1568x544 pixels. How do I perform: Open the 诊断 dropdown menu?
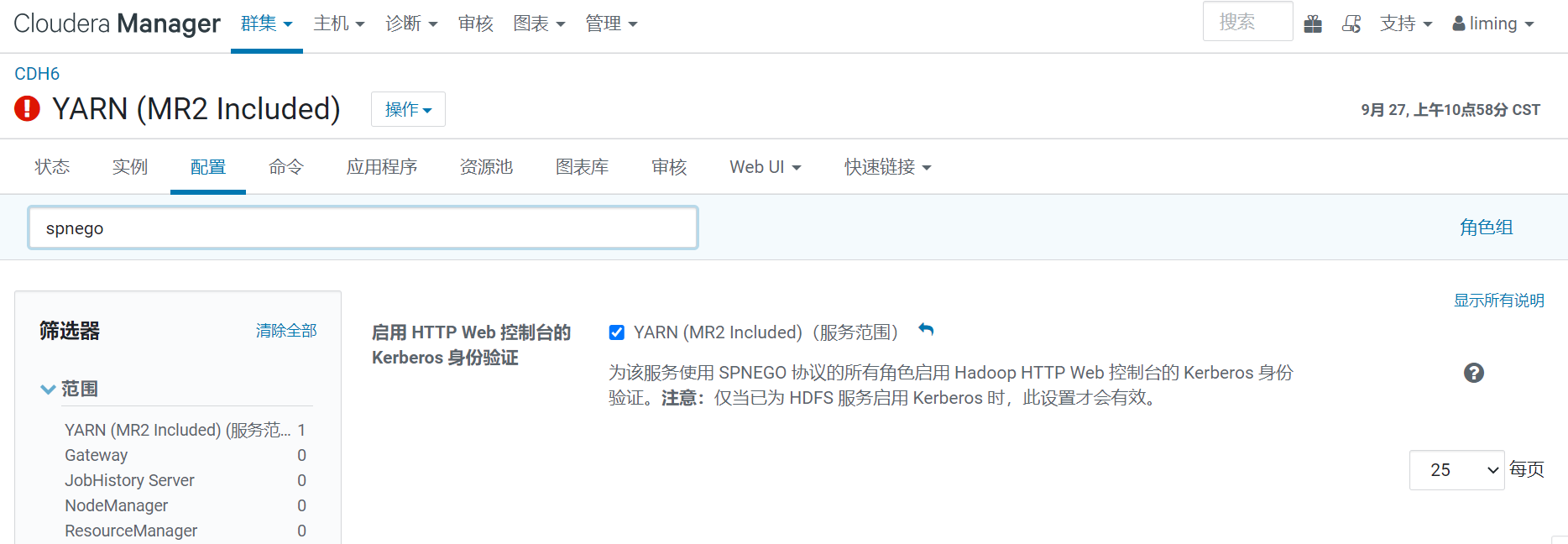click(411, 24)
